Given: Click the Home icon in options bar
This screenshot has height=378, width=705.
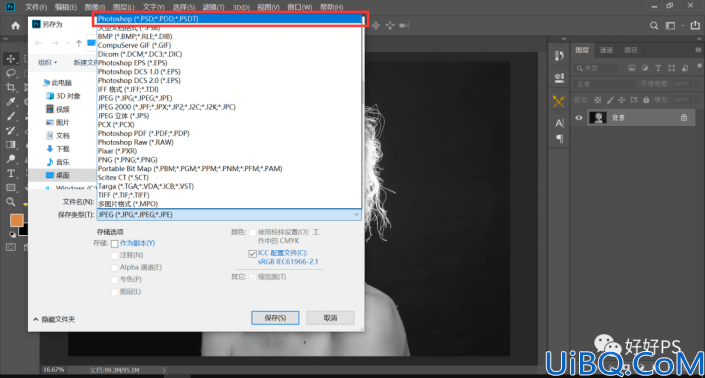Looking at the screenshot, I should pyautogui.click(x=15, y=26).
